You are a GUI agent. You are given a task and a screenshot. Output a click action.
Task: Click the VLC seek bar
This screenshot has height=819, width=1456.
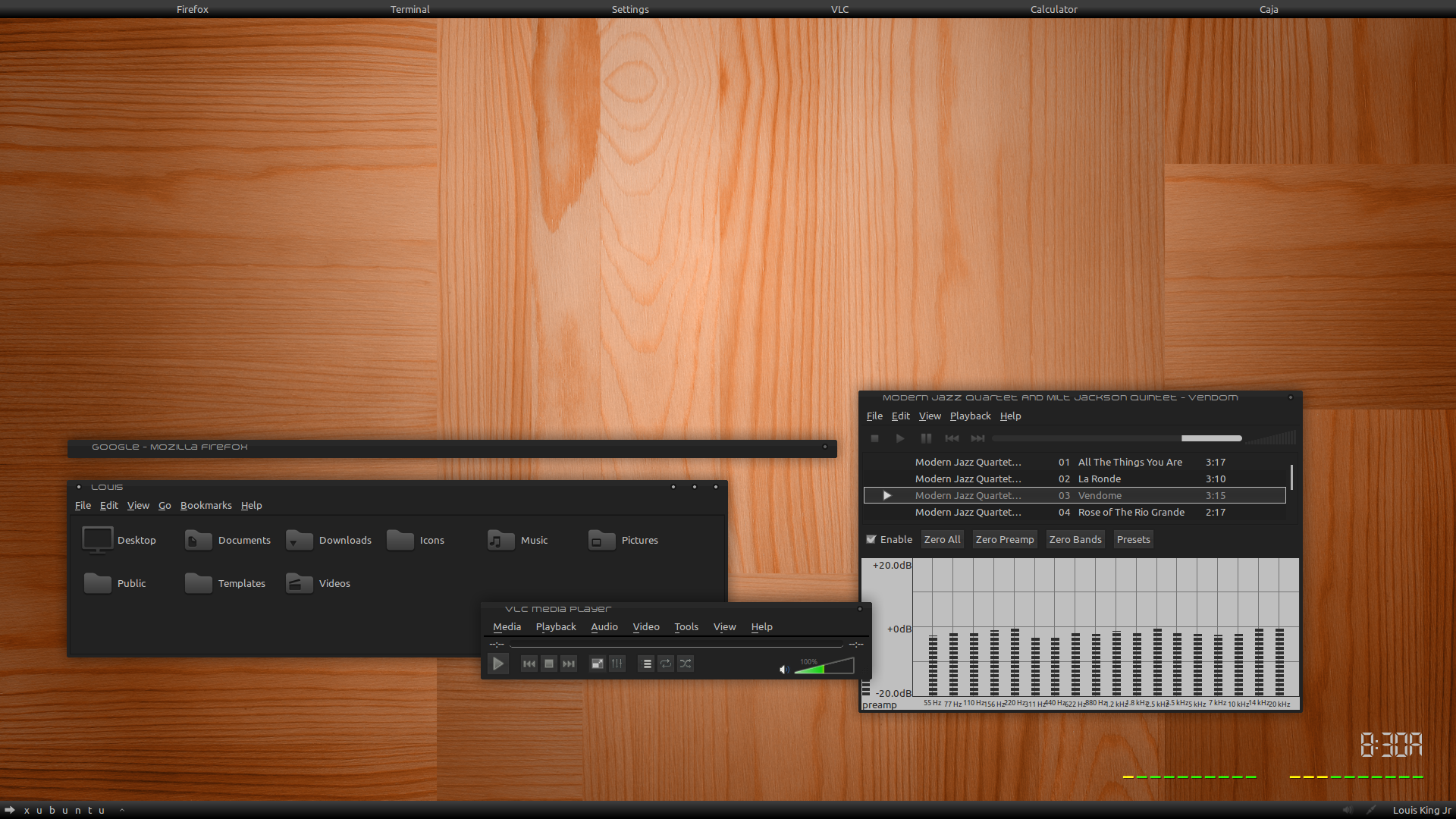point(676,645)
